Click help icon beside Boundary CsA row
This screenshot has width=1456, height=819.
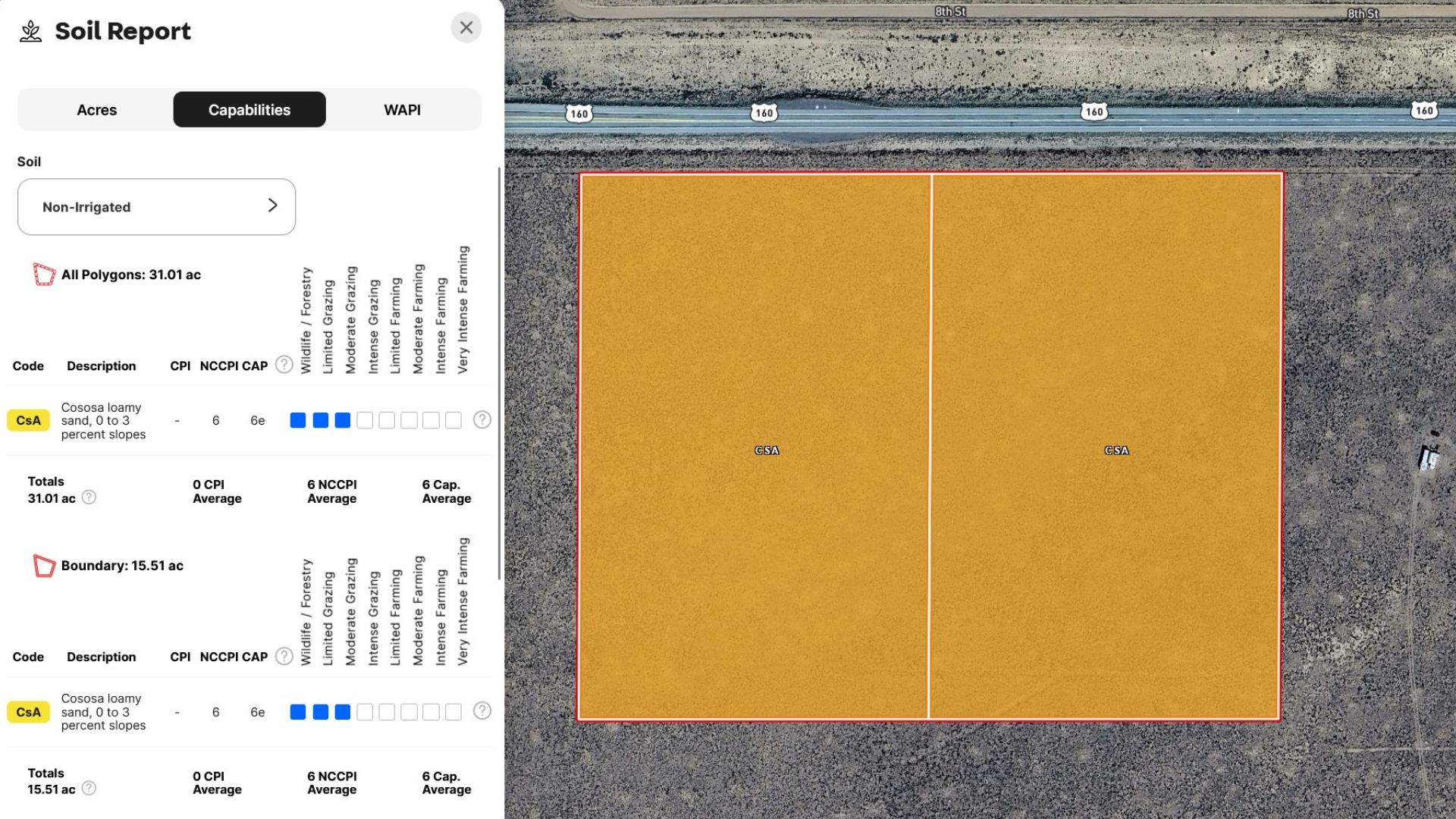[482, 711]
